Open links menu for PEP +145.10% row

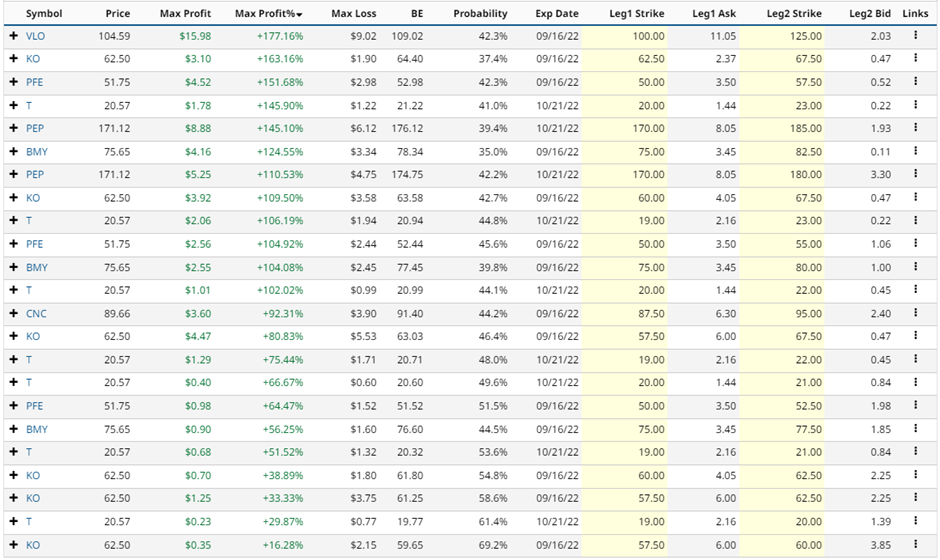point(915,128)
